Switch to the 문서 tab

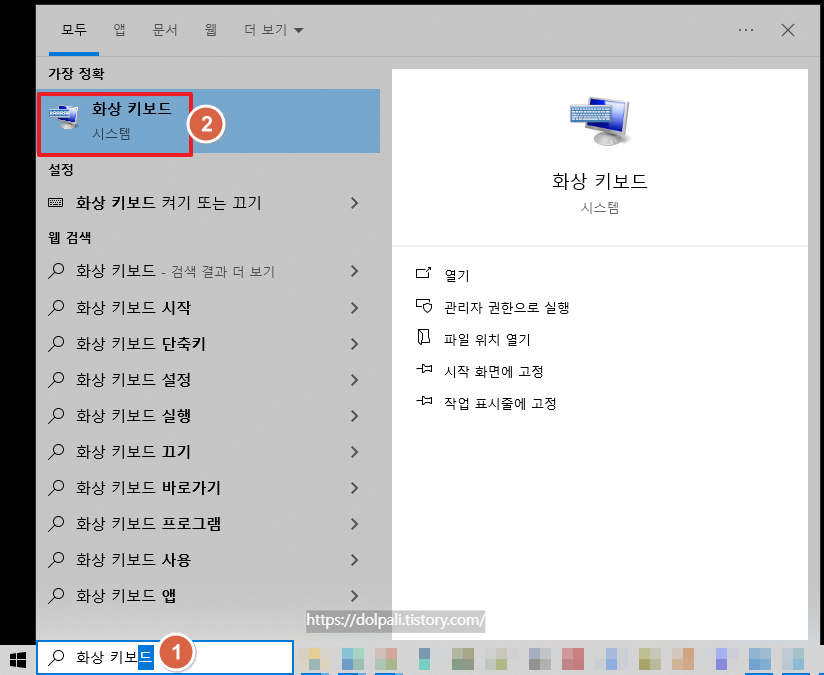coord(166,30)
